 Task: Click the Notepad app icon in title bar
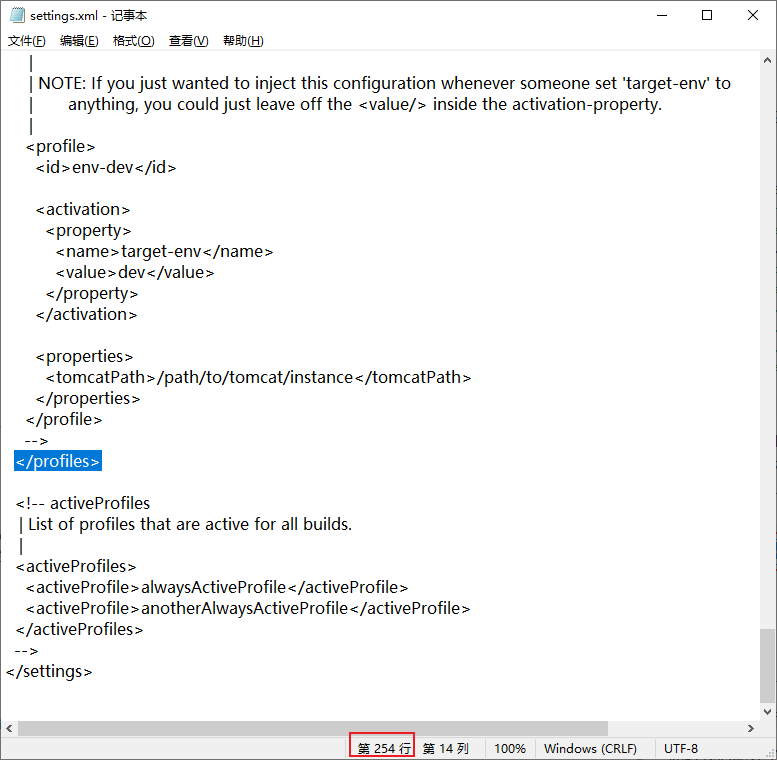tap(17, 16)
